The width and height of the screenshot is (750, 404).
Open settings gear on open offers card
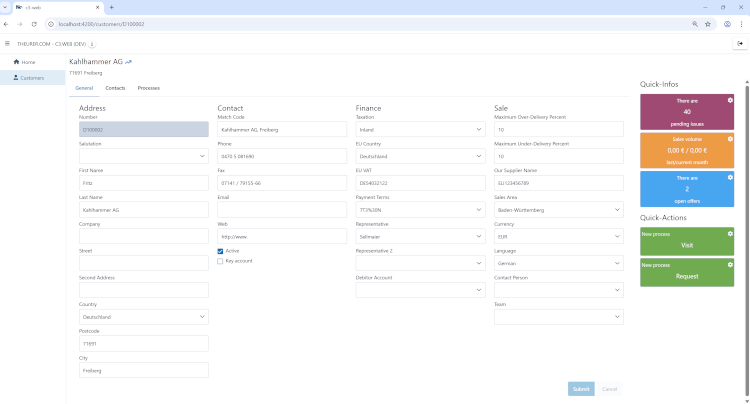pyautogui.click(x=730, y=177)
